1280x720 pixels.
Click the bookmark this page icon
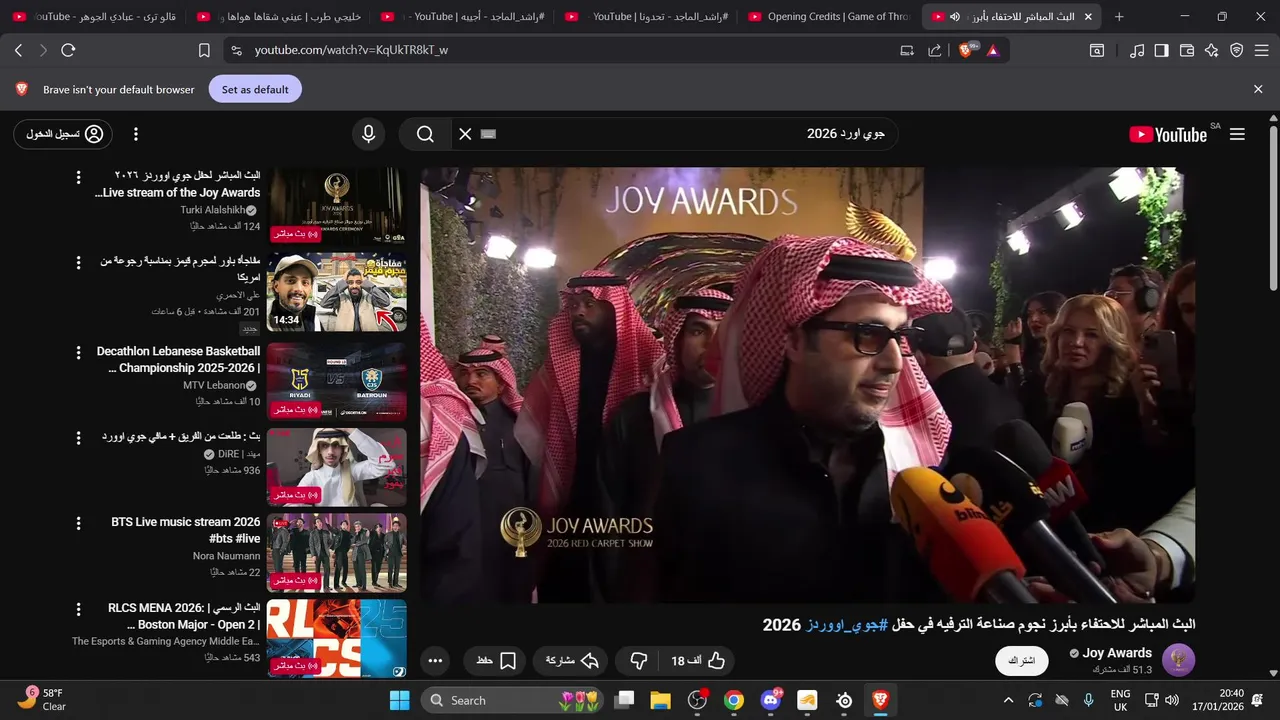click(x=204, y=50)
